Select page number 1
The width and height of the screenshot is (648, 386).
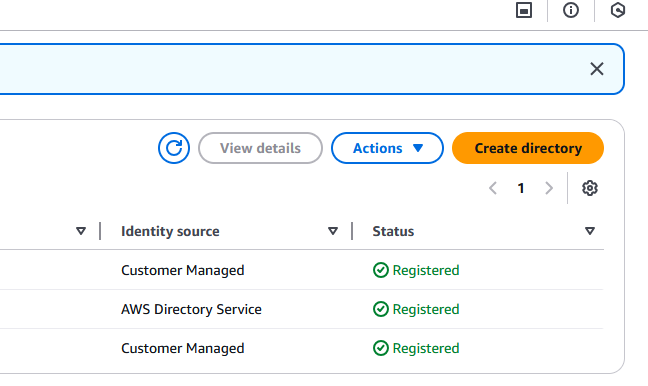521,188
